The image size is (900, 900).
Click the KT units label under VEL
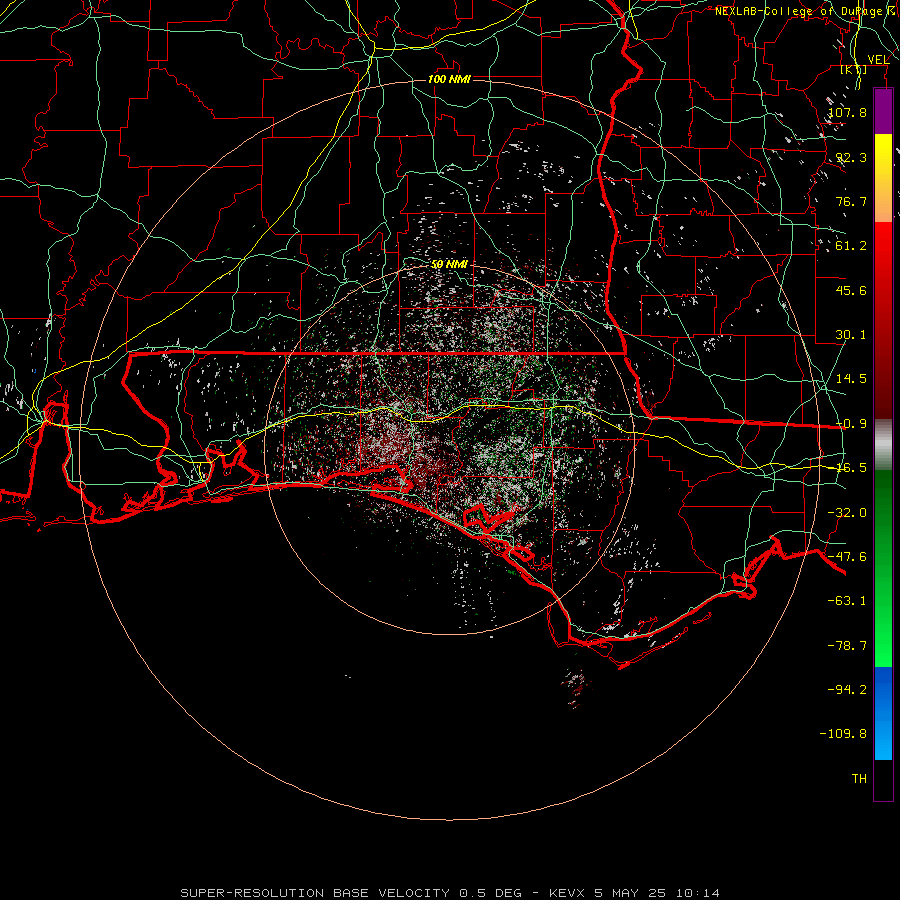[x=854, y=70]
